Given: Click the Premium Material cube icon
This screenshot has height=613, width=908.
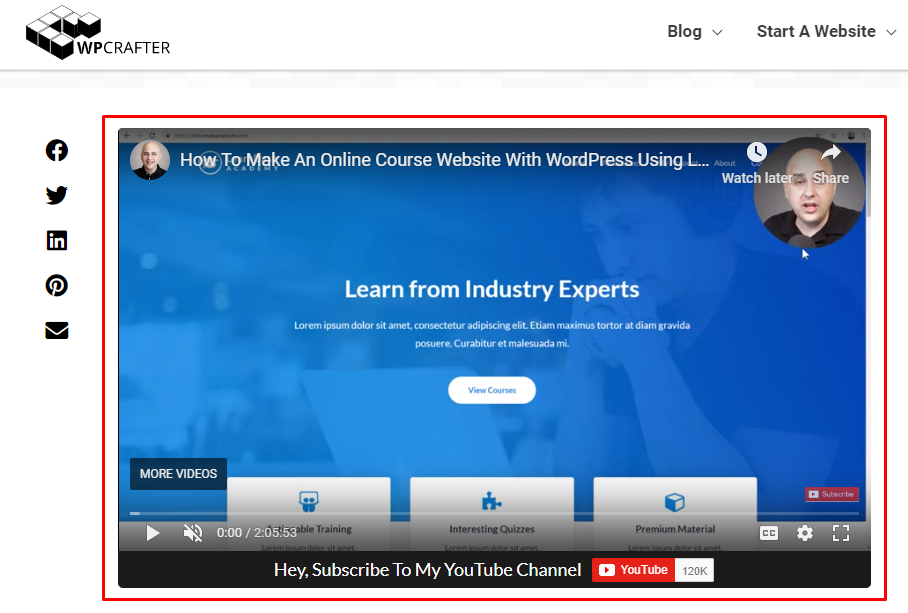Looking at the screenshot, I should 675,501.
